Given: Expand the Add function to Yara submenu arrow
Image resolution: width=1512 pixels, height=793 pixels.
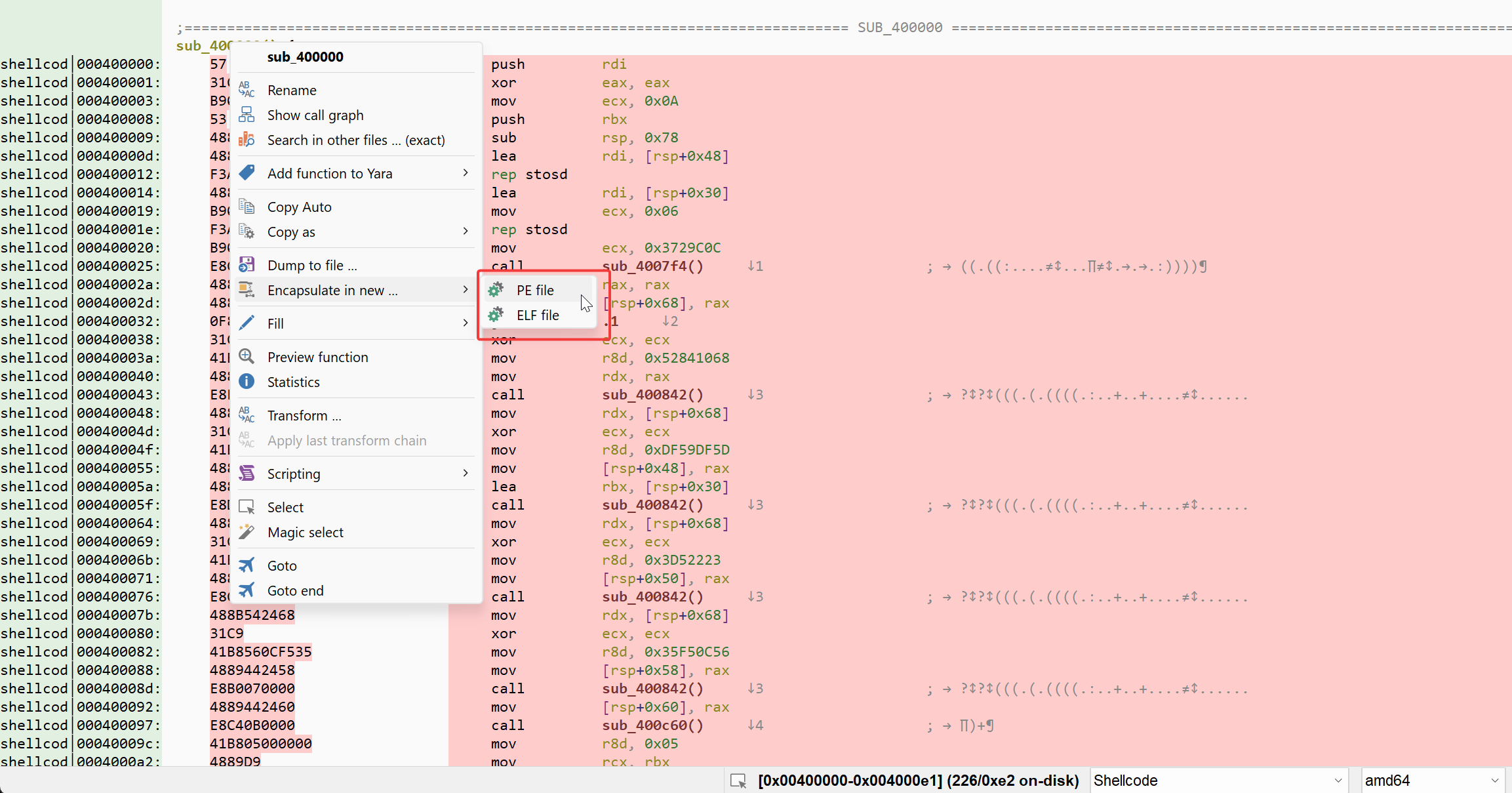Looking at the screenshot, I should tap(466, 173).
